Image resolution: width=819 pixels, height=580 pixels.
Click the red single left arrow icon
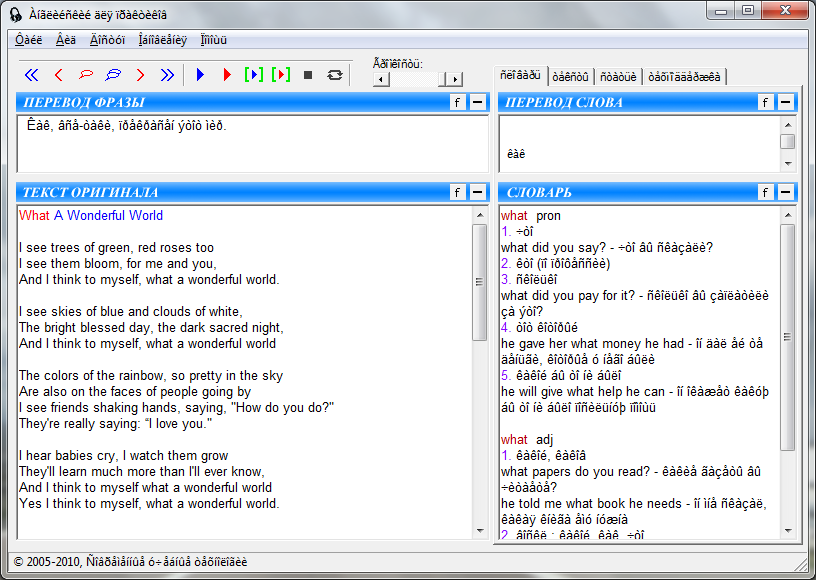[x=58, y=75]
